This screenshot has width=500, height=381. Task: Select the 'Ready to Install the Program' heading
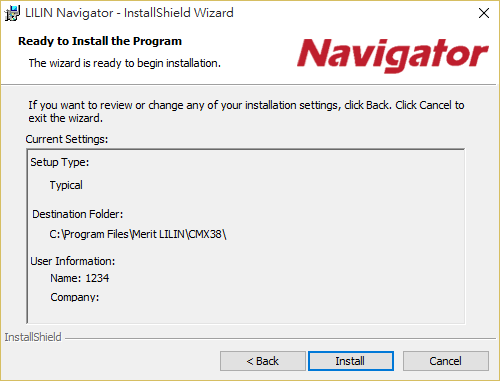100,41
